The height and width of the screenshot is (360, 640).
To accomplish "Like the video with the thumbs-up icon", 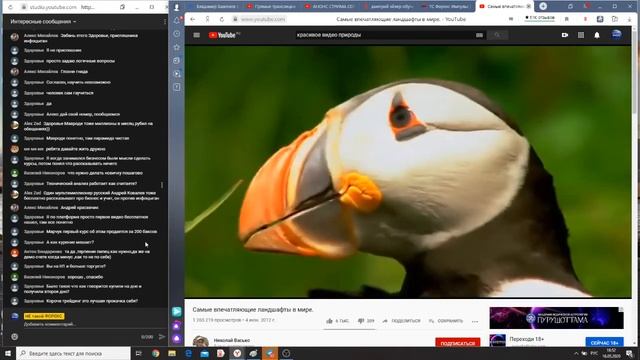I will click(x=329, y=321).
